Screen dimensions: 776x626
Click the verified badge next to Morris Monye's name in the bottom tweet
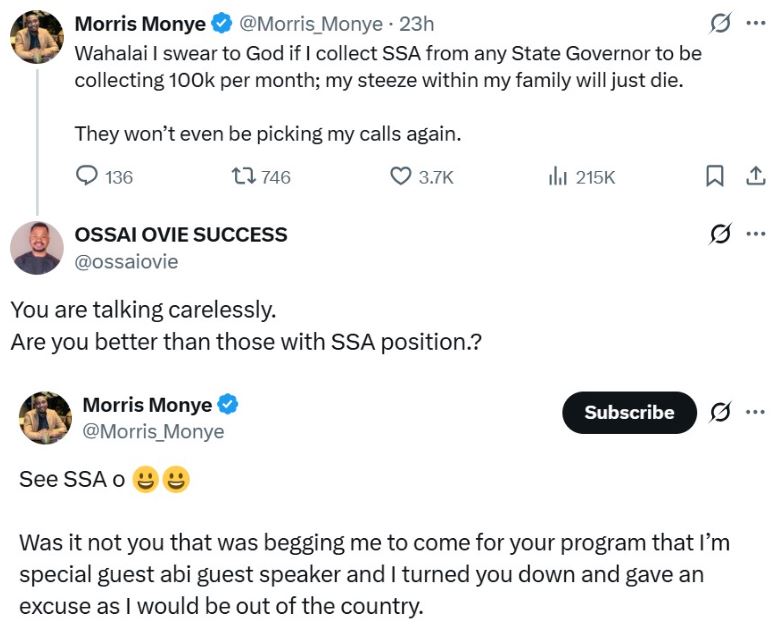pyautogui.click(x=228, y=405)
